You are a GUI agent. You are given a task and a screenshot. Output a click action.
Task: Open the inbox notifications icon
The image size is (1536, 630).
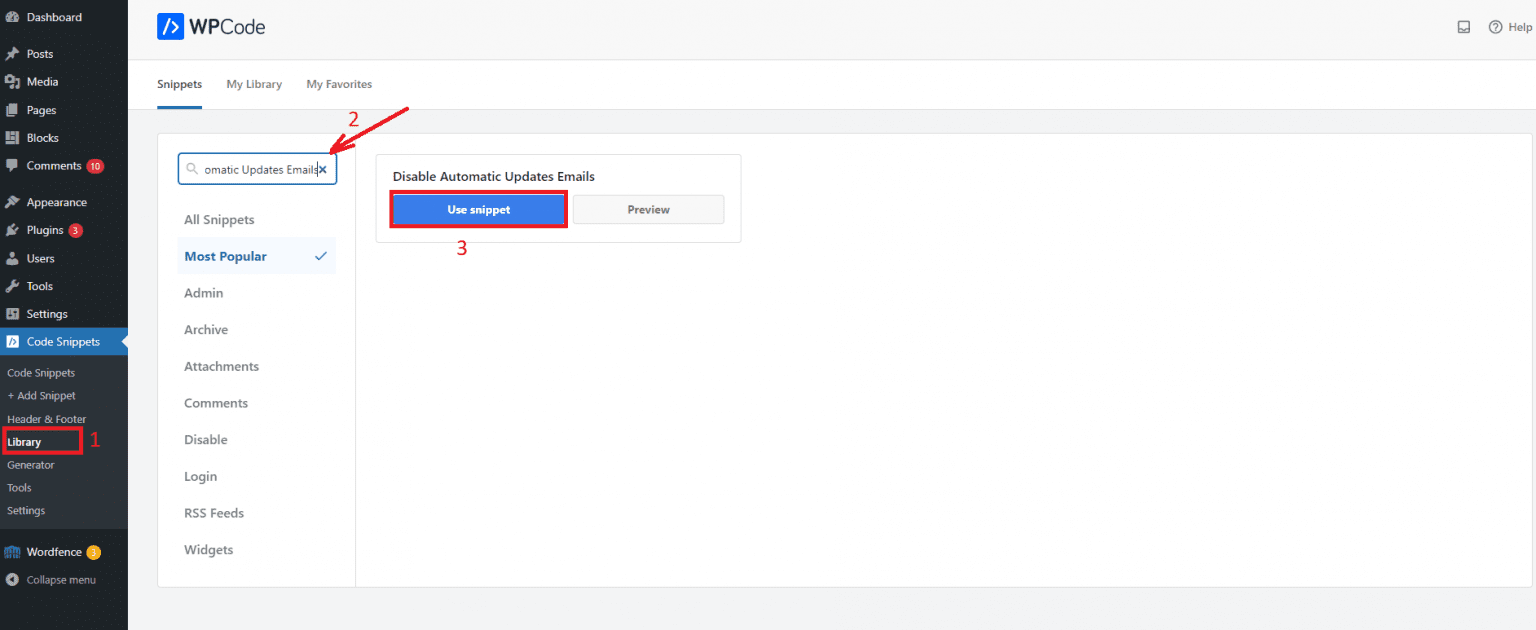1464,28
